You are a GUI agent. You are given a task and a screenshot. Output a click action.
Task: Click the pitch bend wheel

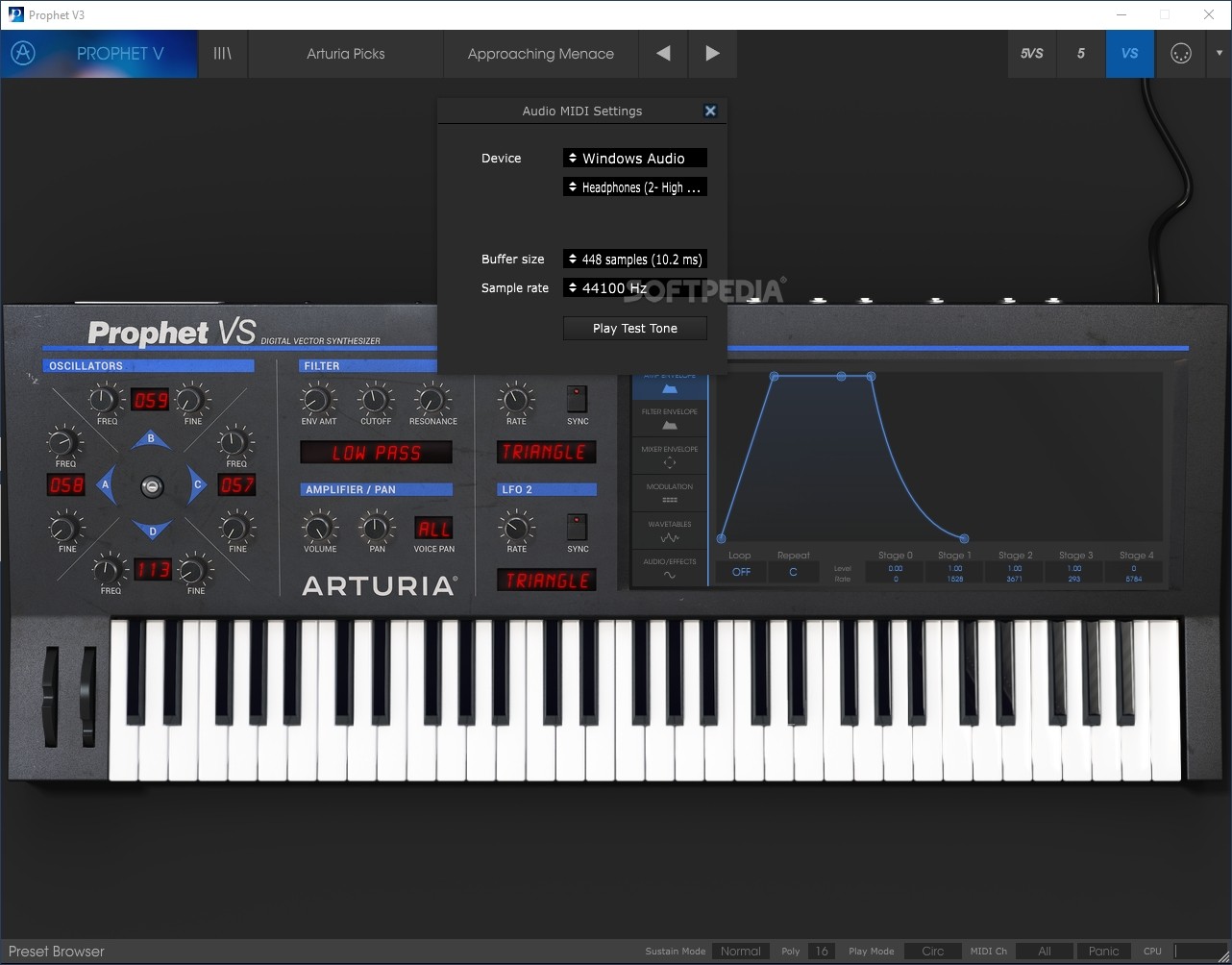pyautogui.click(x=50, y=696)
